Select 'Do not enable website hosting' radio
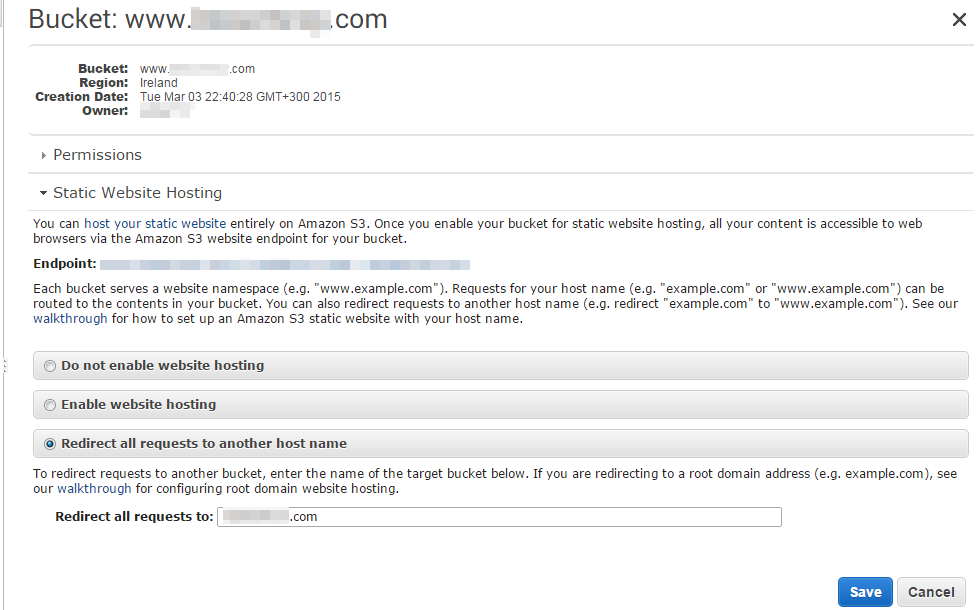Screen dimensions: 976x610 (x=50, y=366)
